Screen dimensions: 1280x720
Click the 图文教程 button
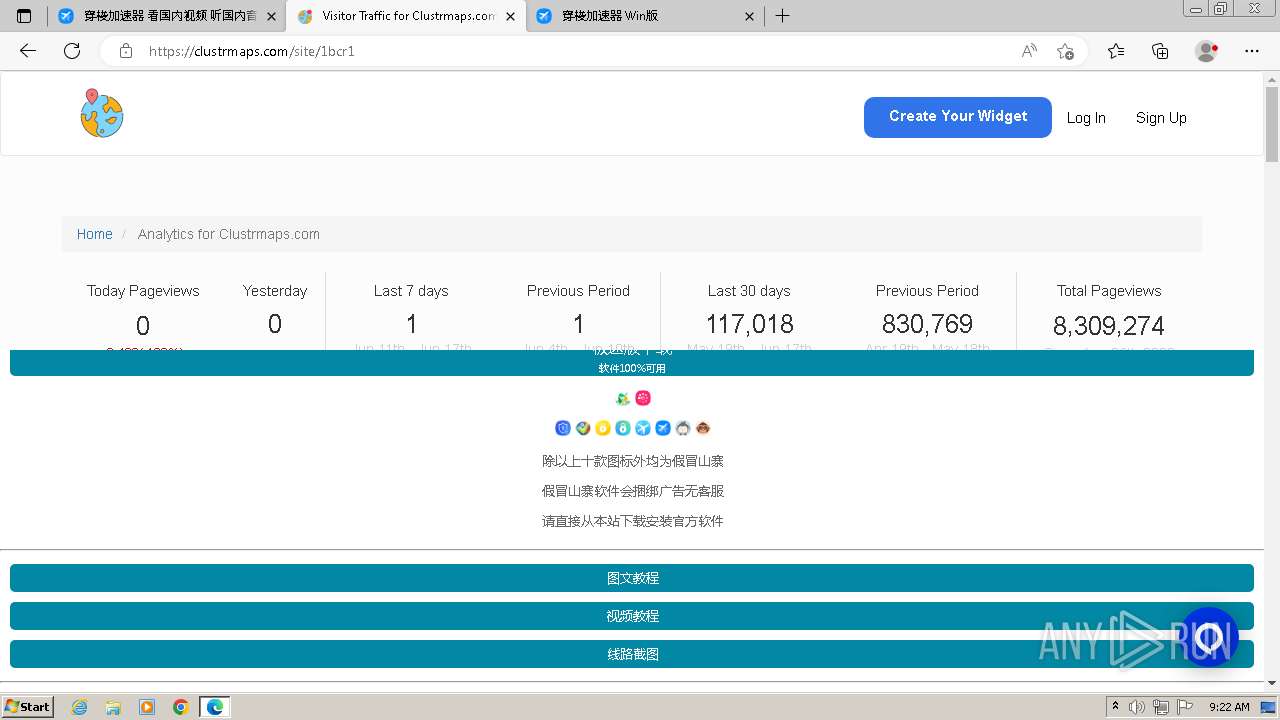pyautogui.click(x=632, y=578)
